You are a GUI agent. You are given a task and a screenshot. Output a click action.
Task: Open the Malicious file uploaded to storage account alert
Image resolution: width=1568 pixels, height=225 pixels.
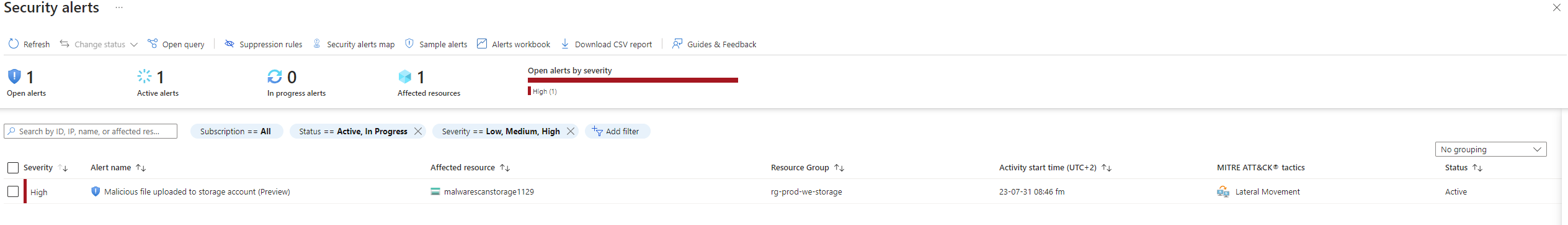(x=197, y=192)
